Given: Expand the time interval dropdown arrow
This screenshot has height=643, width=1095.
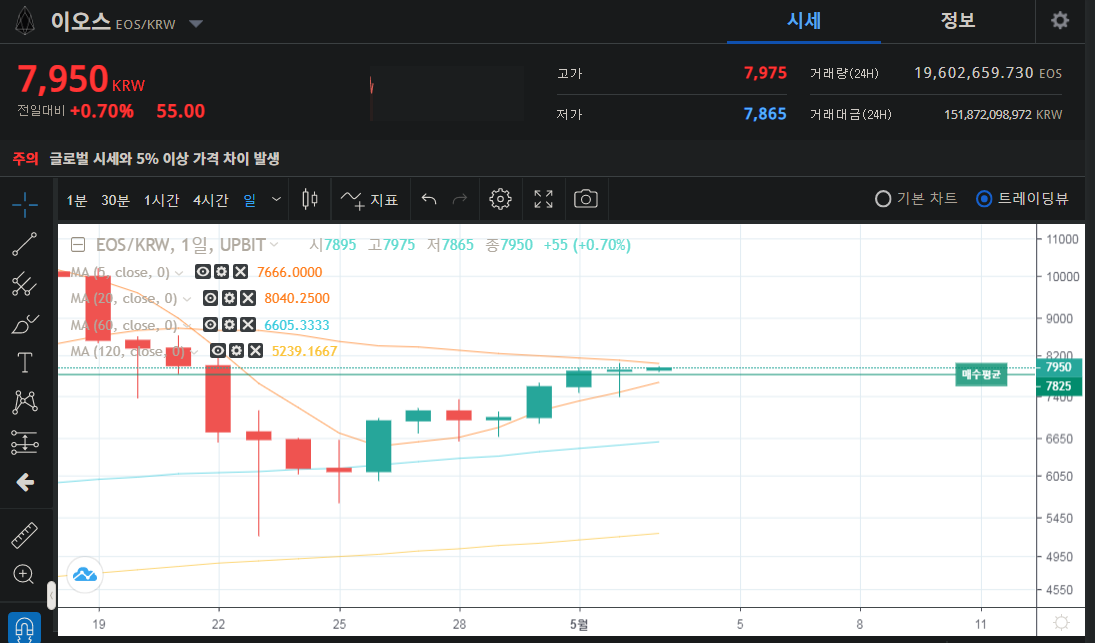Looking at the screenshot, I should [277, 200].
